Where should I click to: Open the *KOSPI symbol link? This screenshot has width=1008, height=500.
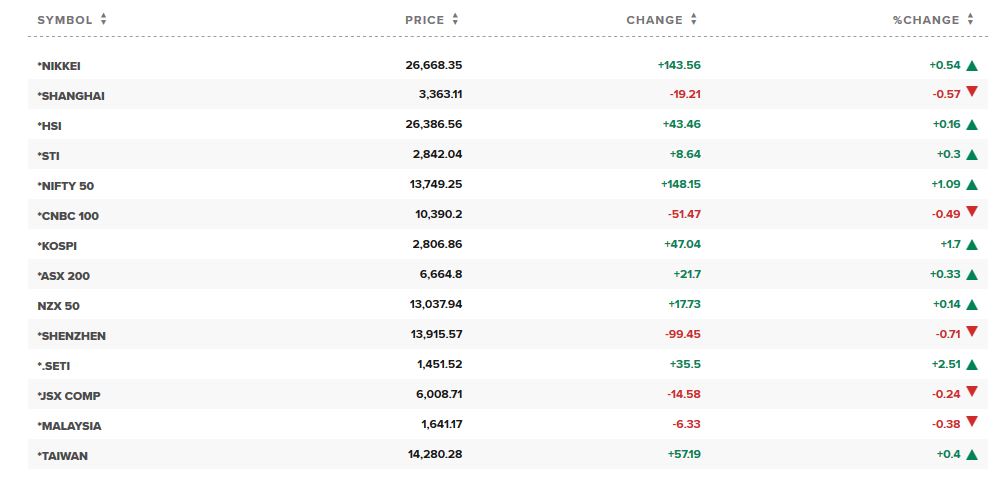point(57,246)
